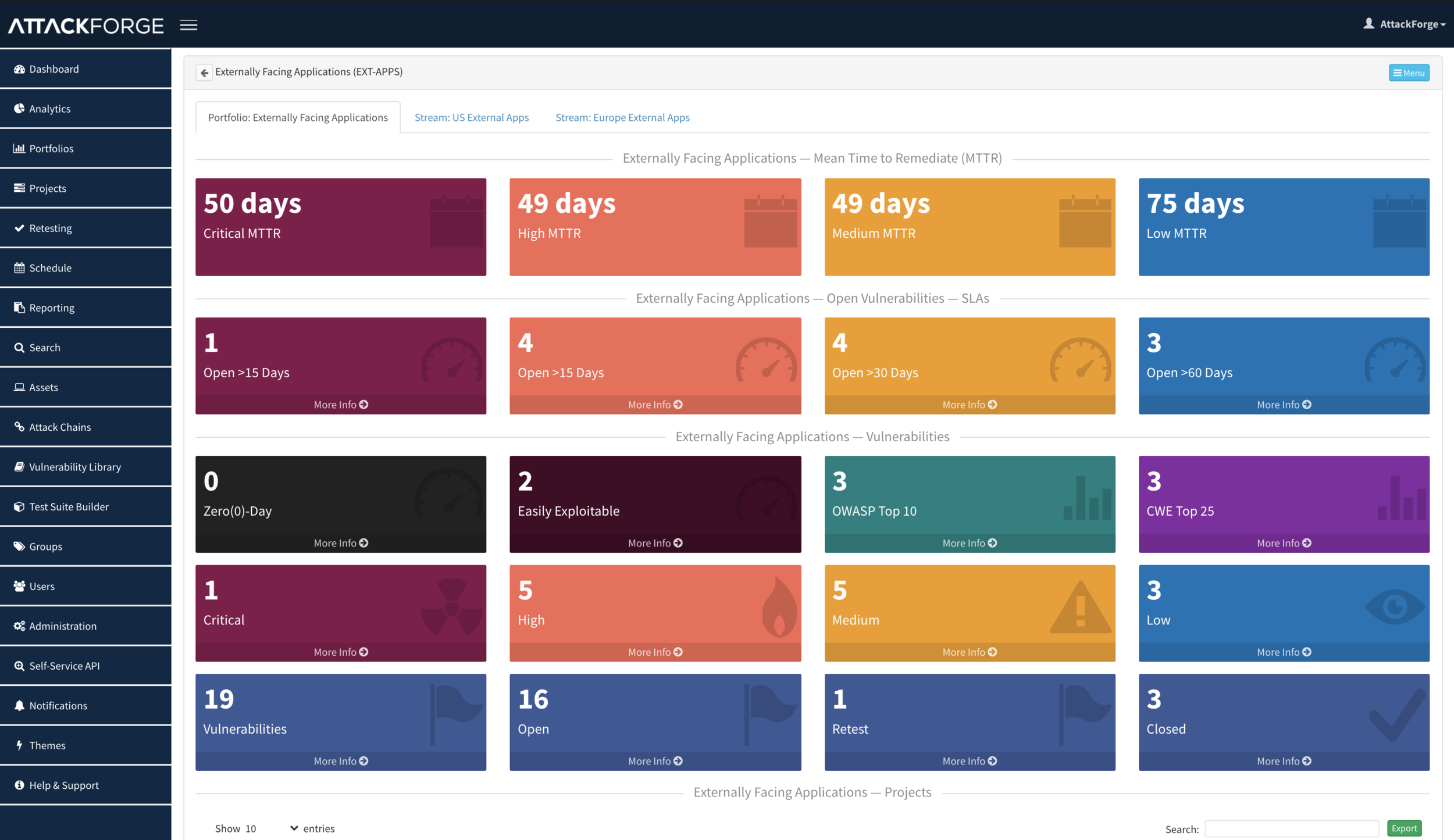Switch to Stream: Europe External Apps tab

point(622,117)
